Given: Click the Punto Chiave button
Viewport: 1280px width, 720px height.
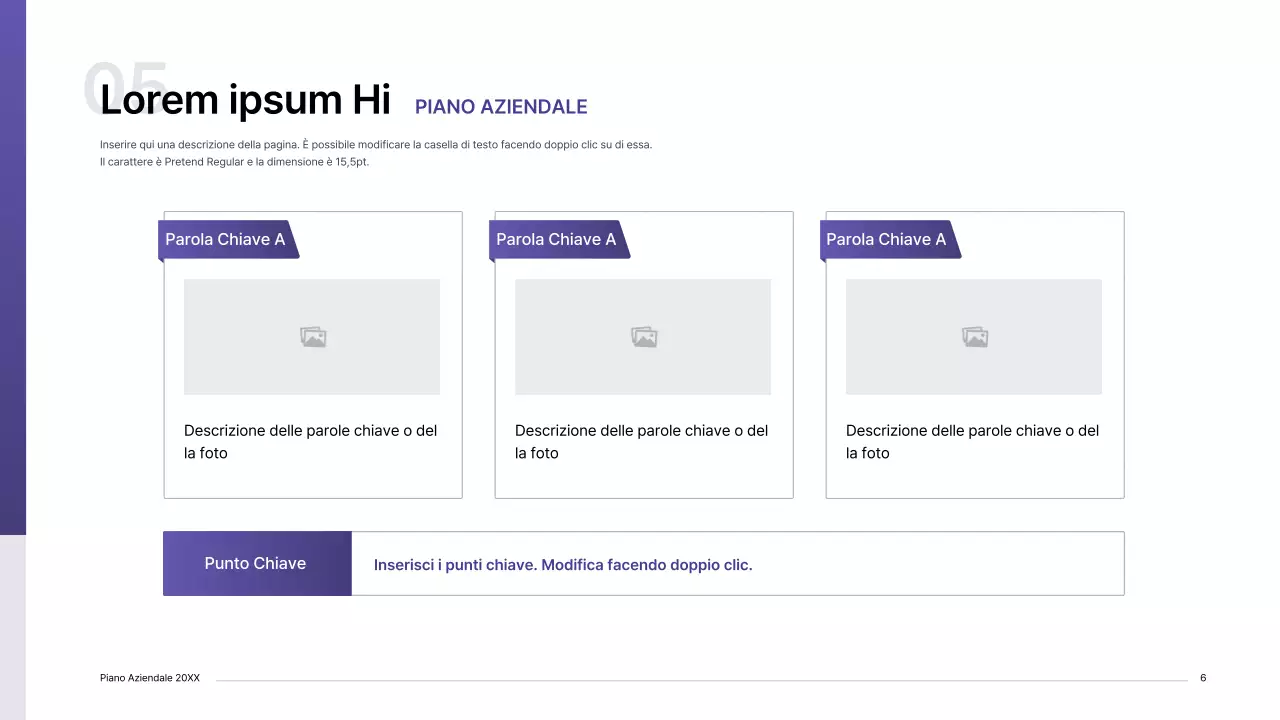Looking at the screenshot, I should (x=256, y=563).
